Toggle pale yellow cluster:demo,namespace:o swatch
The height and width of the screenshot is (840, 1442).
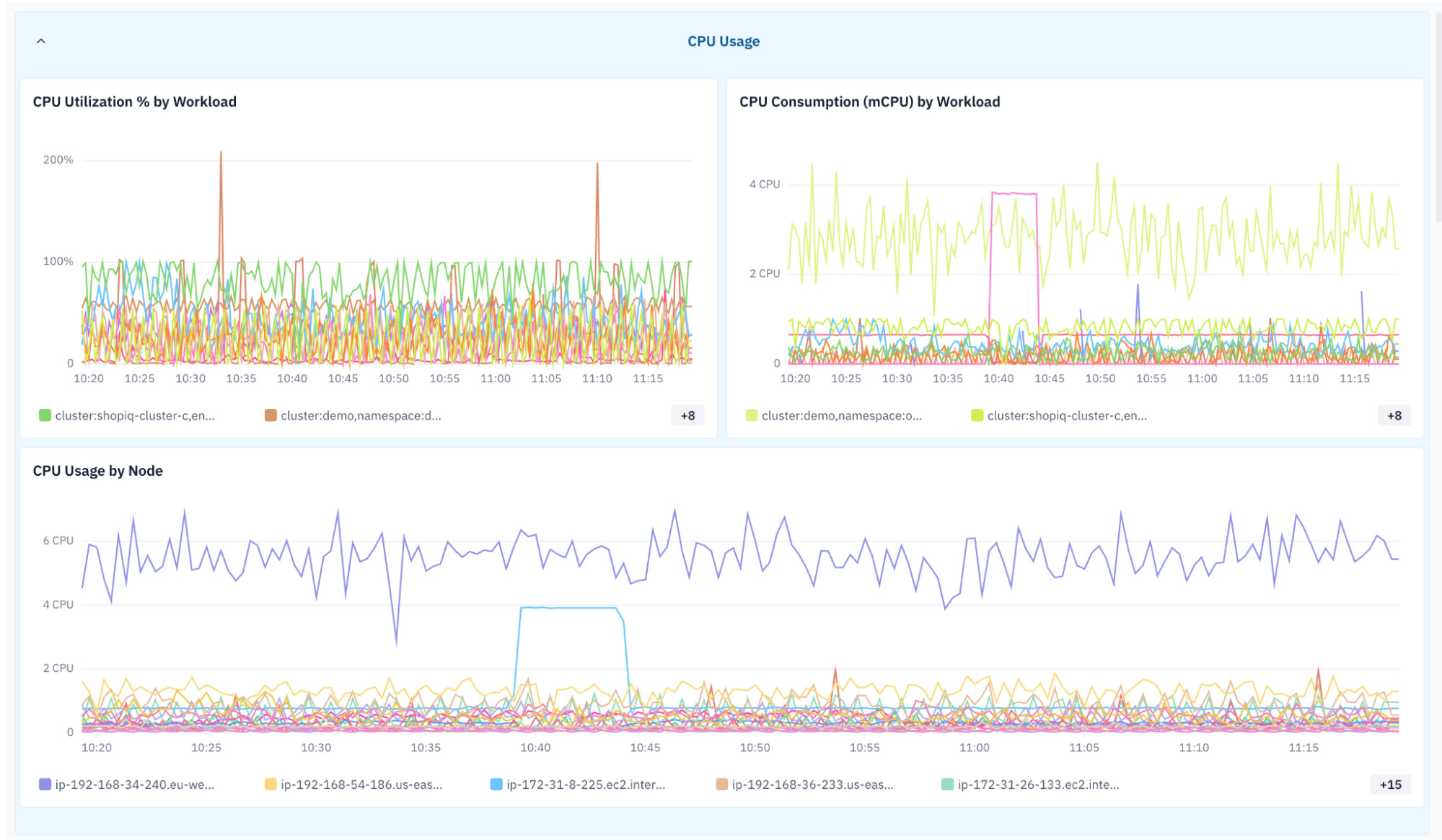coord(751,415)
